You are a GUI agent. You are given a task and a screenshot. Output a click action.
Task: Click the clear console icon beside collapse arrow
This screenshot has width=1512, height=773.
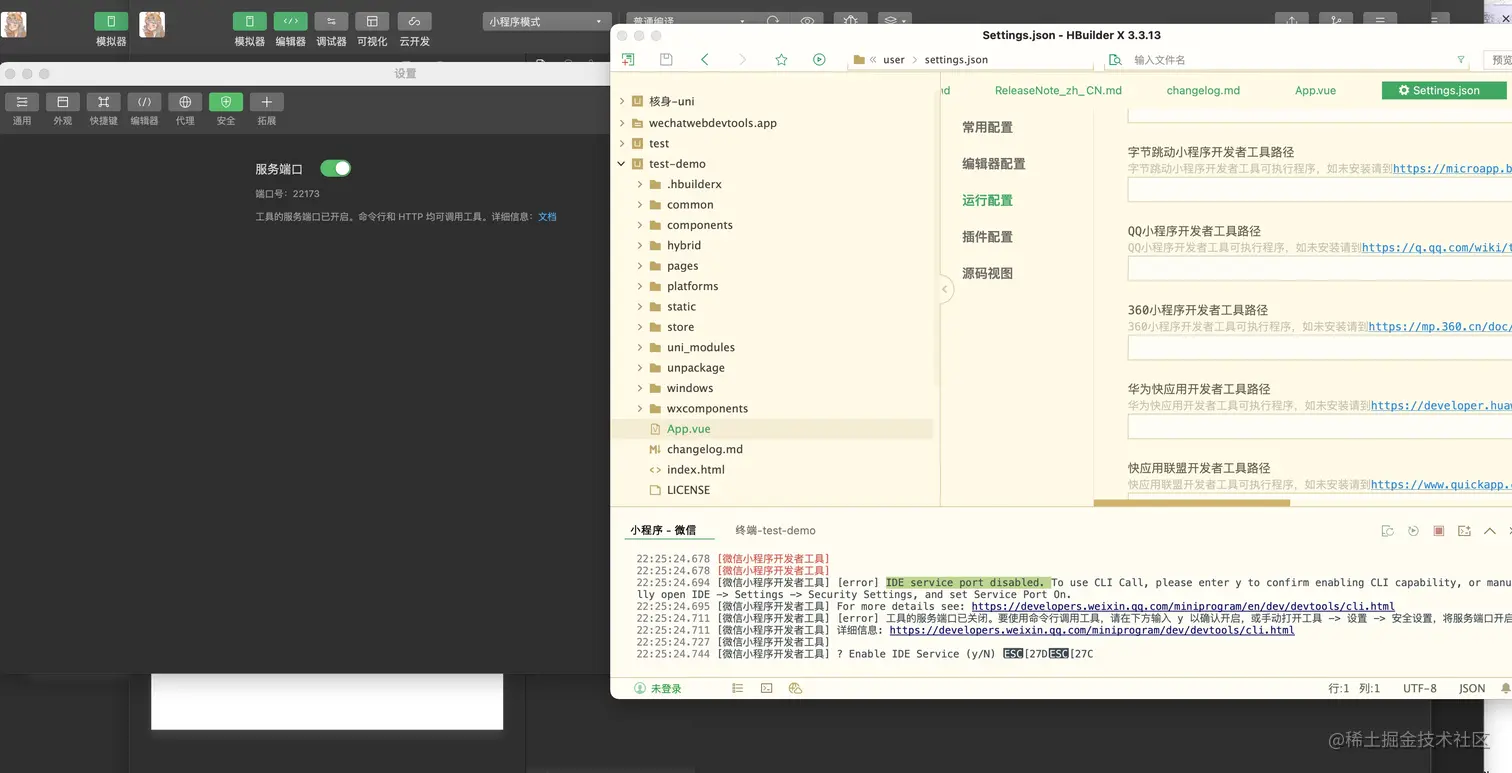(x=1464, y=531)
